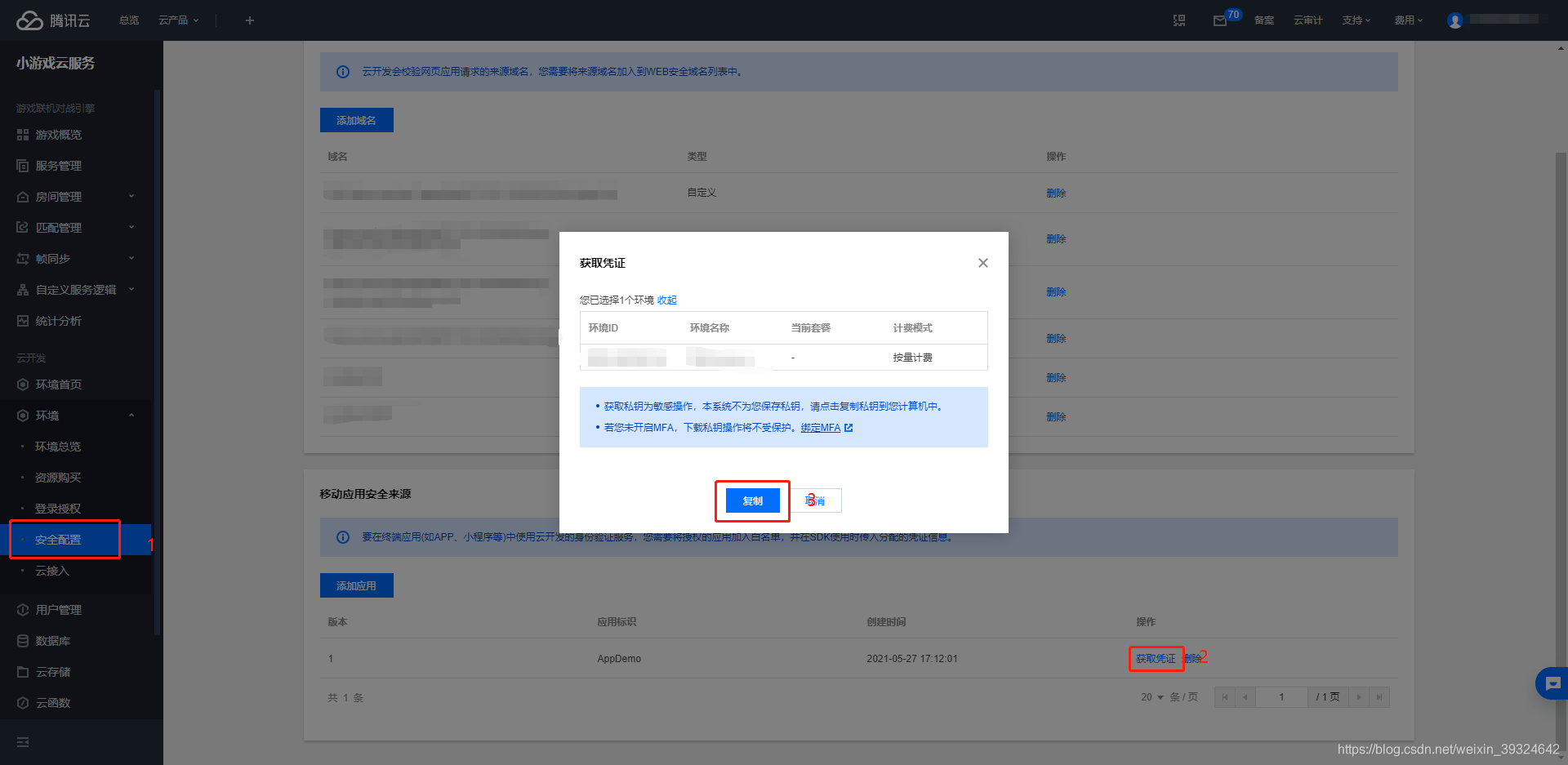Click the user avatar icon
1568x765 pixels.
point(1454,20)
